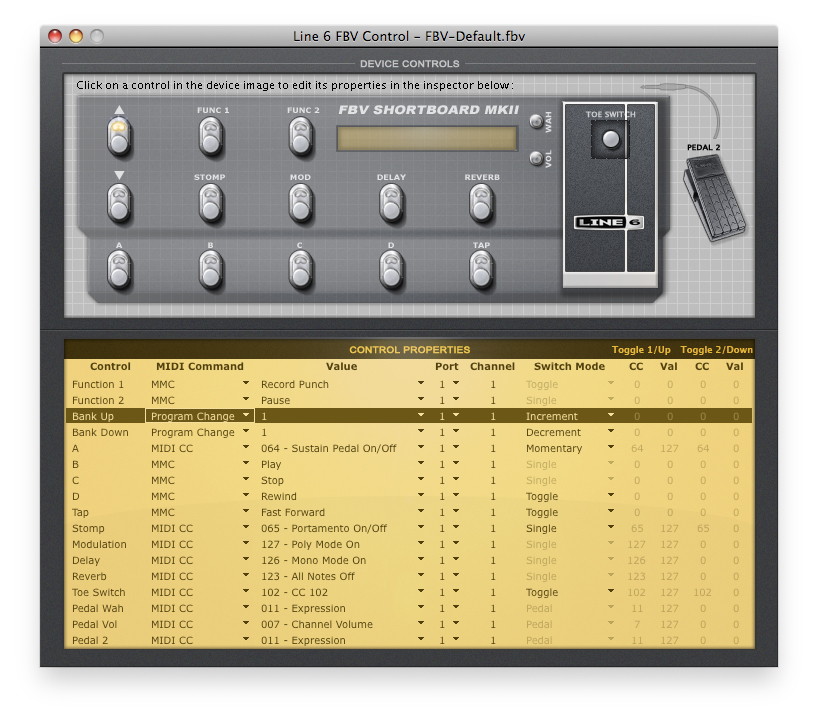
Task: Select the REVERB footswitch
Action: (x=482, y=204)
